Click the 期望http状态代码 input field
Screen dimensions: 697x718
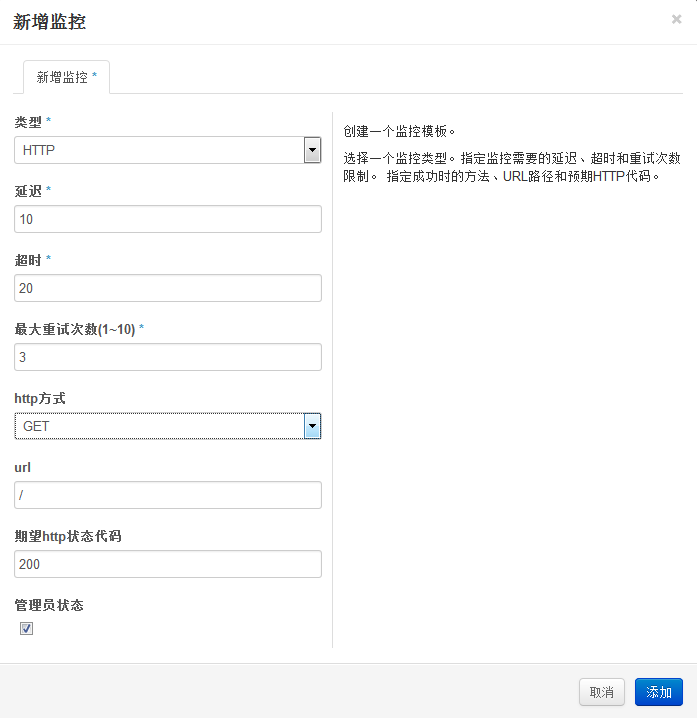168,564
